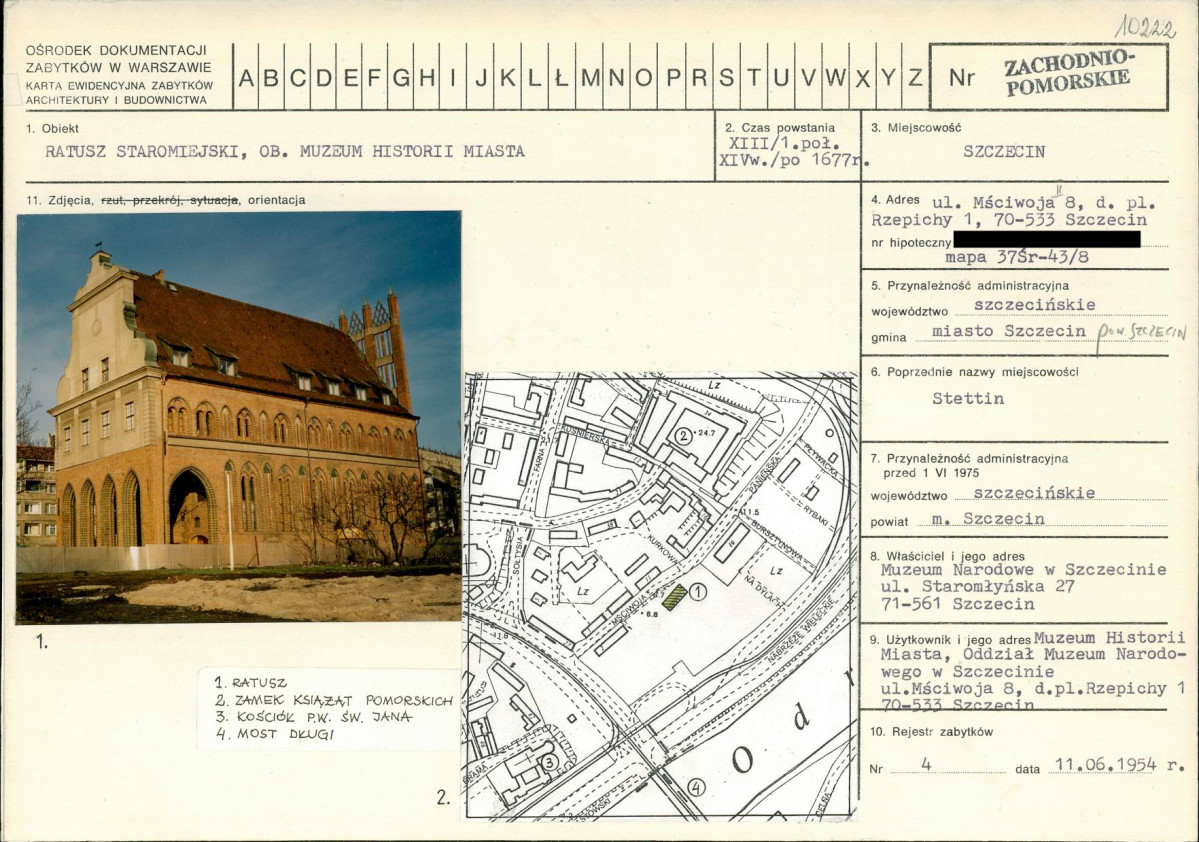Click legend entry "4. MOST DŁUGI"
The height and width of the screenshot is (842, 1199).
(x=275, y=734)
